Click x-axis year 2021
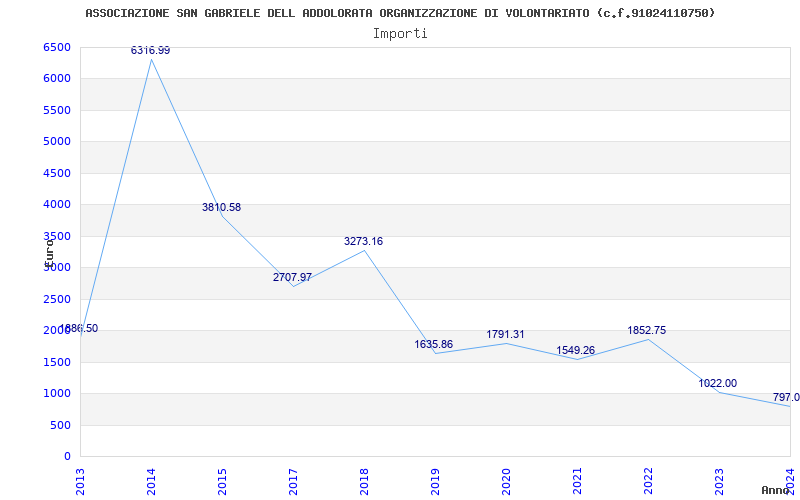The image size is (800, 500). click(577, 481)
